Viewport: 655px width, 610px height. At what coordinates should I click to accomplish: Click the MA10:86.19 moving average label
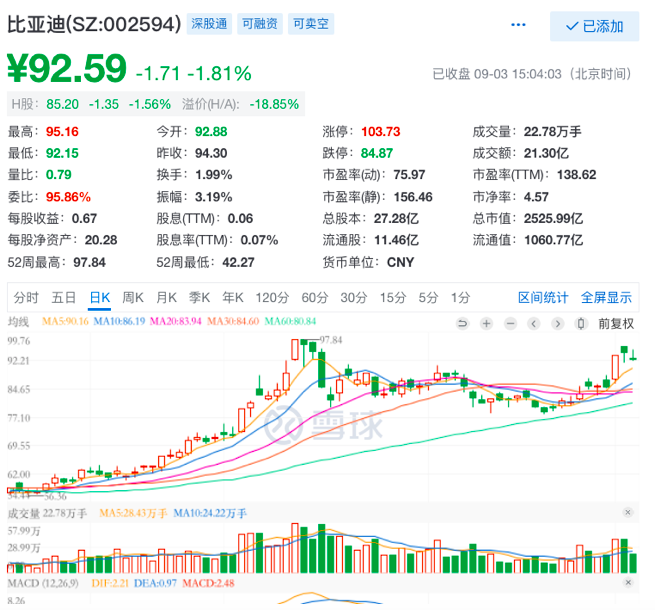119,321
